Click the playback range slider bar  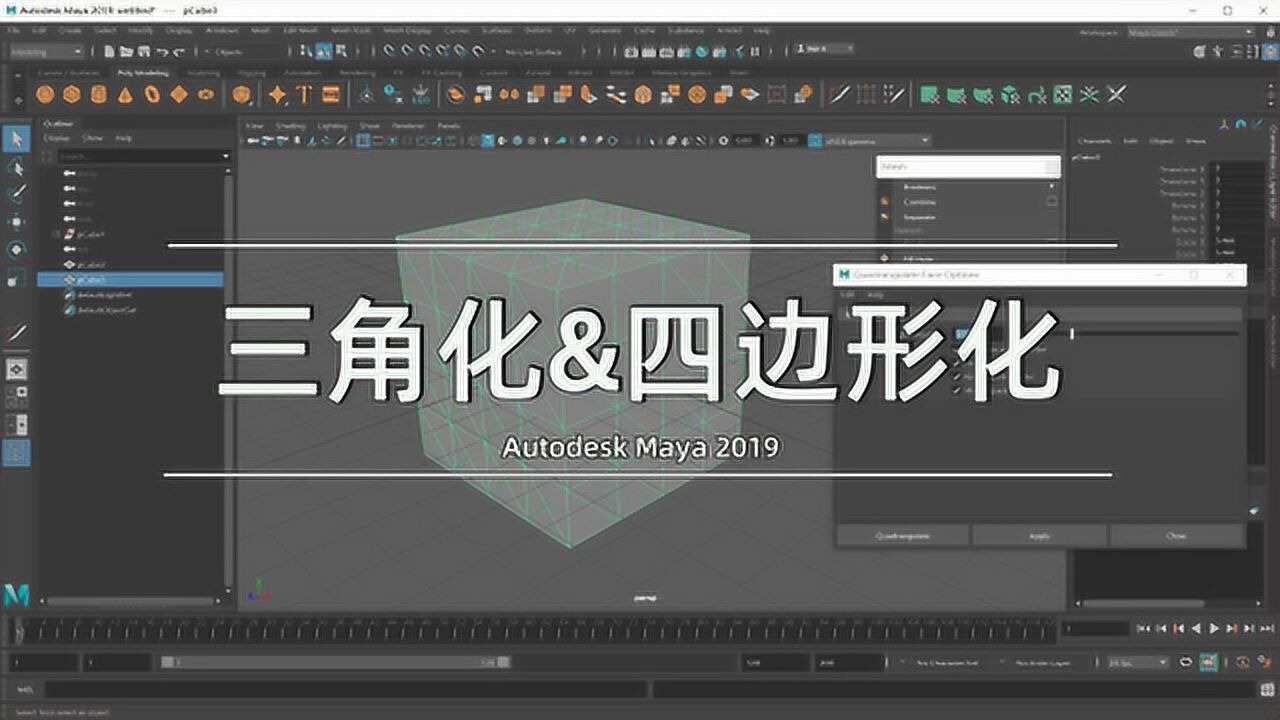335,662
